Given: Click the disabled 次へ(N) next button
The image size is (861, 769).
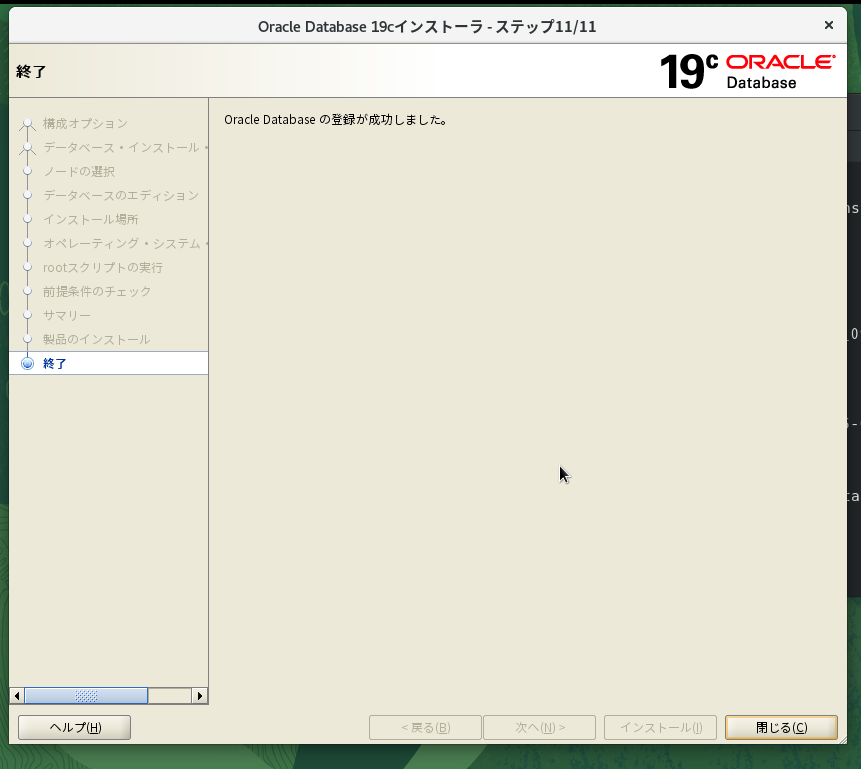Looking at the screenshot, I should click(x=539, y=727).
